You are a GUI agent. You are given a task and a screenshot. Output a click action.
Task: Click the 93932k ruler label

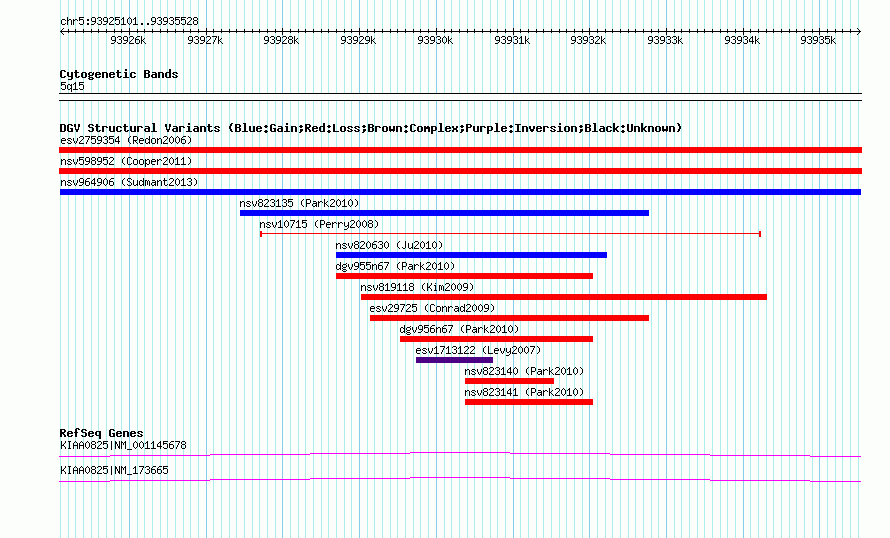coord(588,40)
